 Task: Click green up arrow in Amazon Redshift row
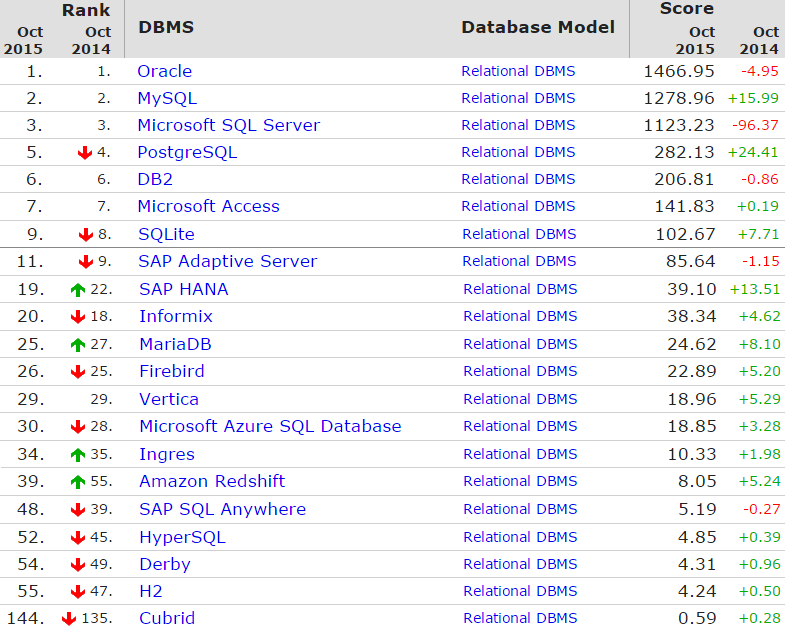pos(78,481)
